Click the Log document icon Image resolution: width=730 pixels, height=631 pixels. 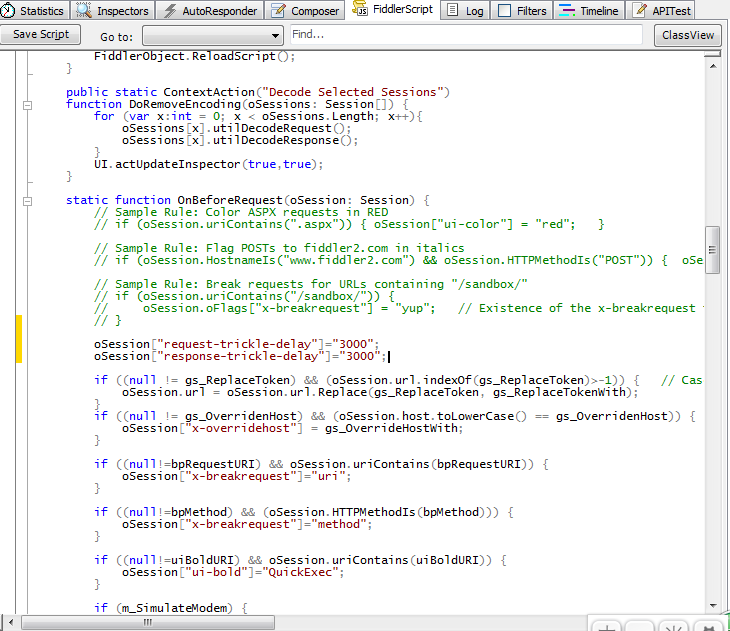[452, 10]
